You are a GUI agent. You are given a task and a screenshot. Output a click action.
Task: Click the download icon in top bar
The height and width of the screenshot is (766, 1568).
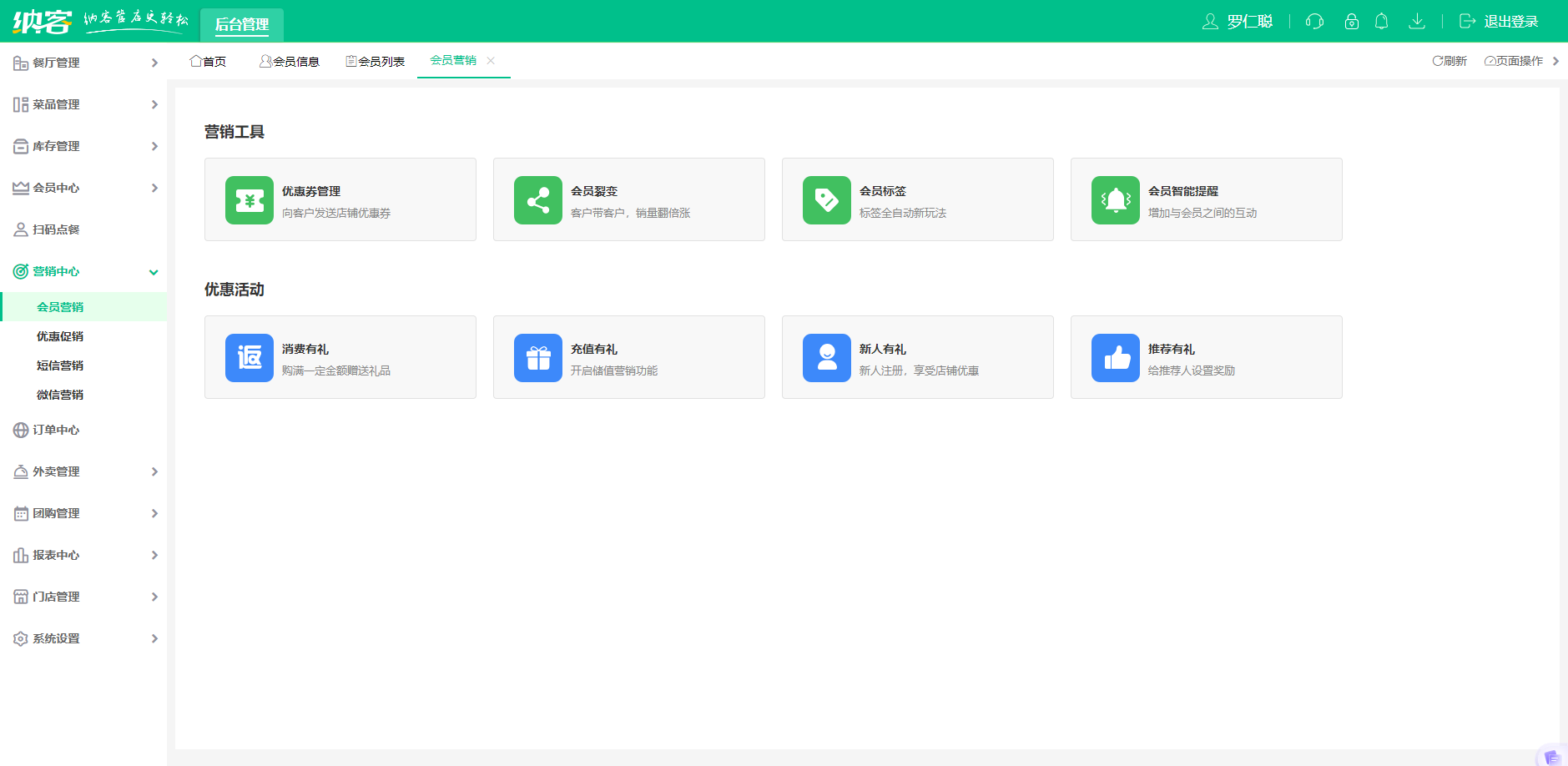1416,22
